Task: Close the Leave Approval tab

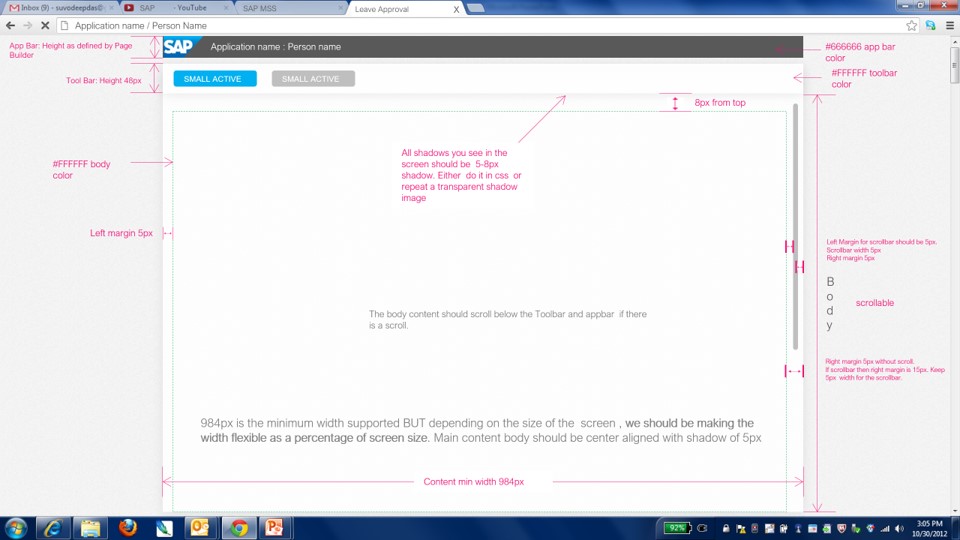Action: pos(457,9)
